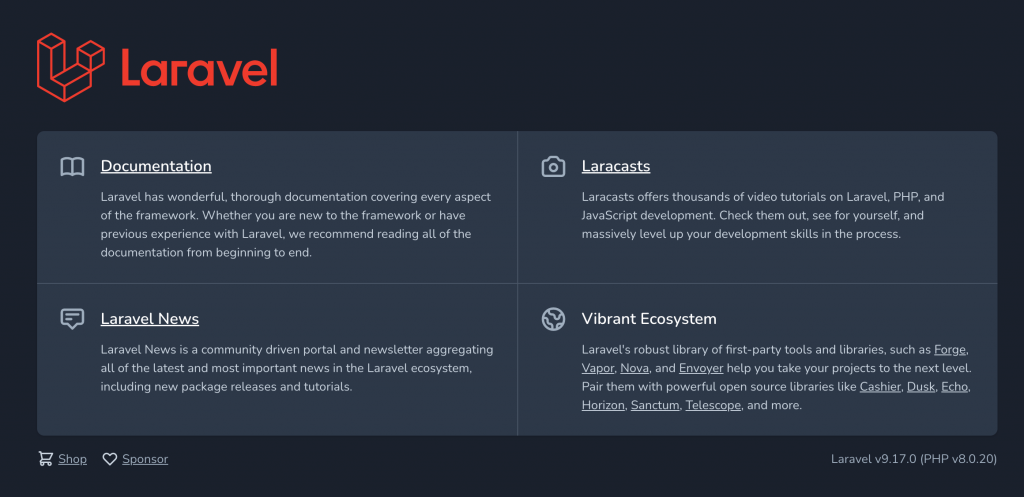Open the Envoyer link

[701, 368]
